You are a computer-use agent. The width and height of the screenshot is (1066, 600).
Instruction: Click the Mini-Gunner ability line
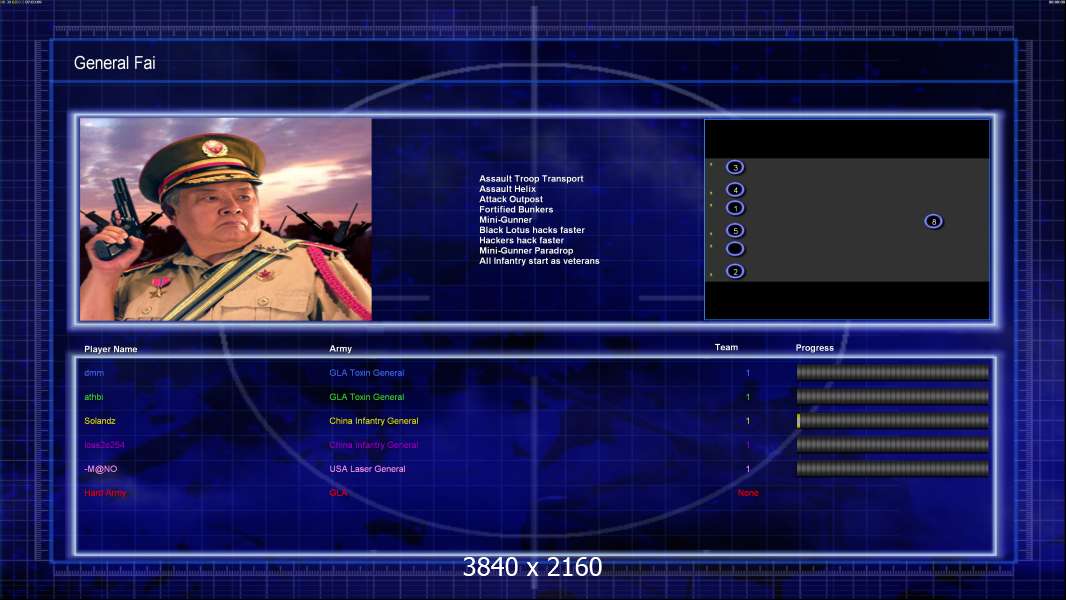[x=505, y=219]
